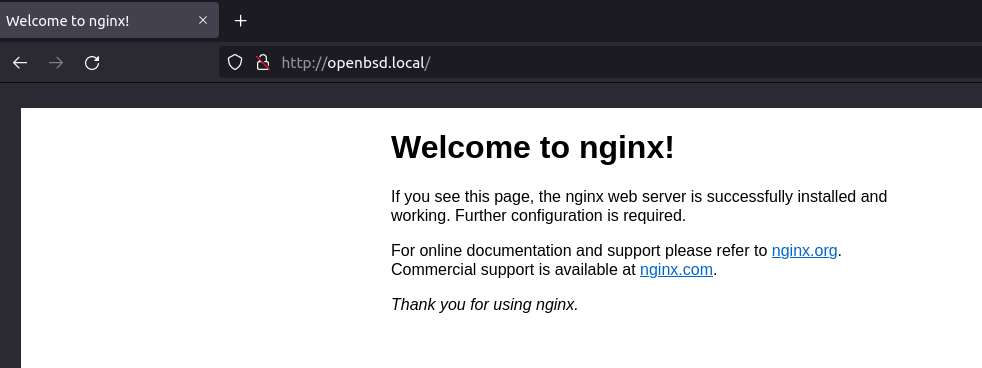Click the paragraph starting 'If you see this page'
Viewport: 982px width, 368px height.
[639, 206]
